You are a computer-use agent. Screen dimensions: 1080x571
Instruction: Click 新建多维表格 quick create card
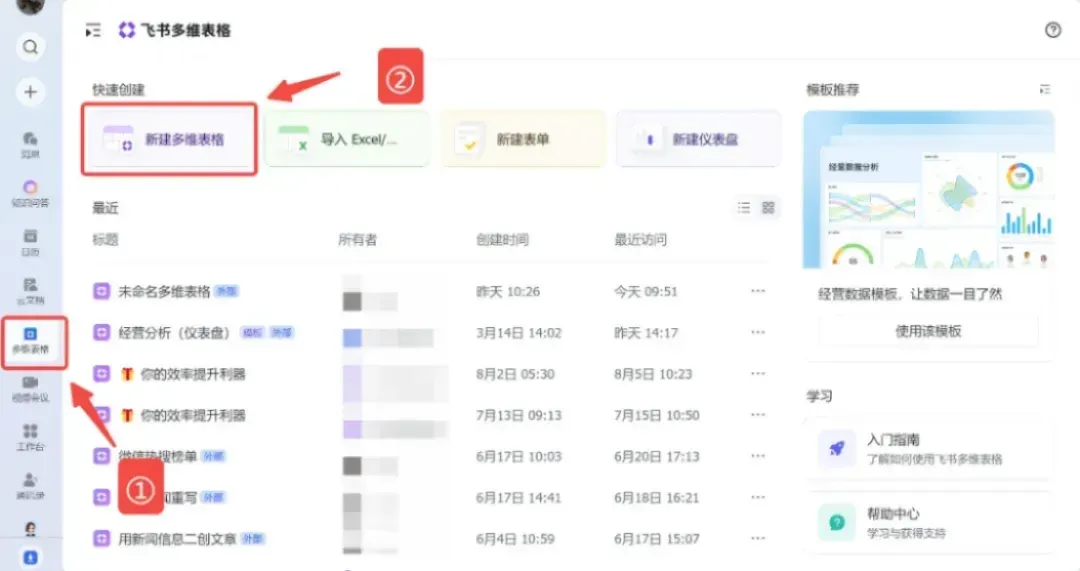[x=169, y=139]
